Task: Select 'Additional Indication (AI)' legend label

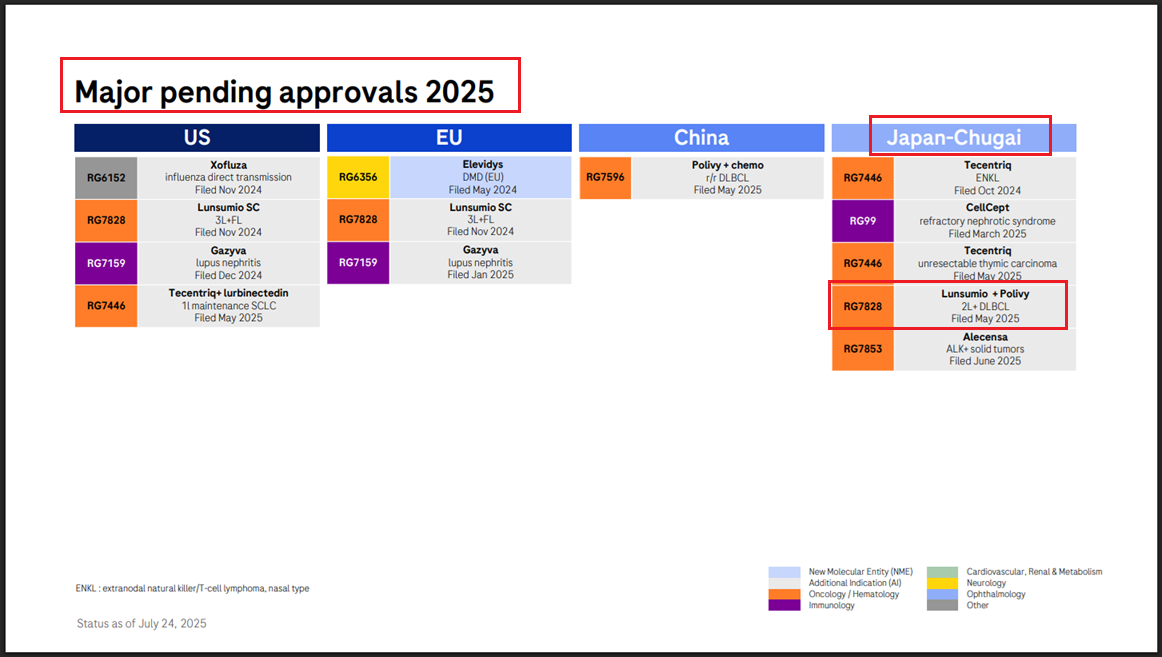Action: click(x=855, y=583)
